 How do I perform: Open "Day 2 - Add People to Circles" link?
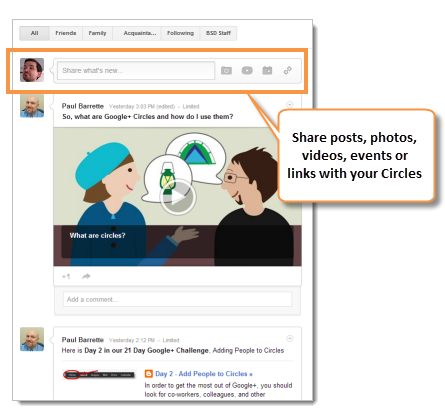pos(204,374)
